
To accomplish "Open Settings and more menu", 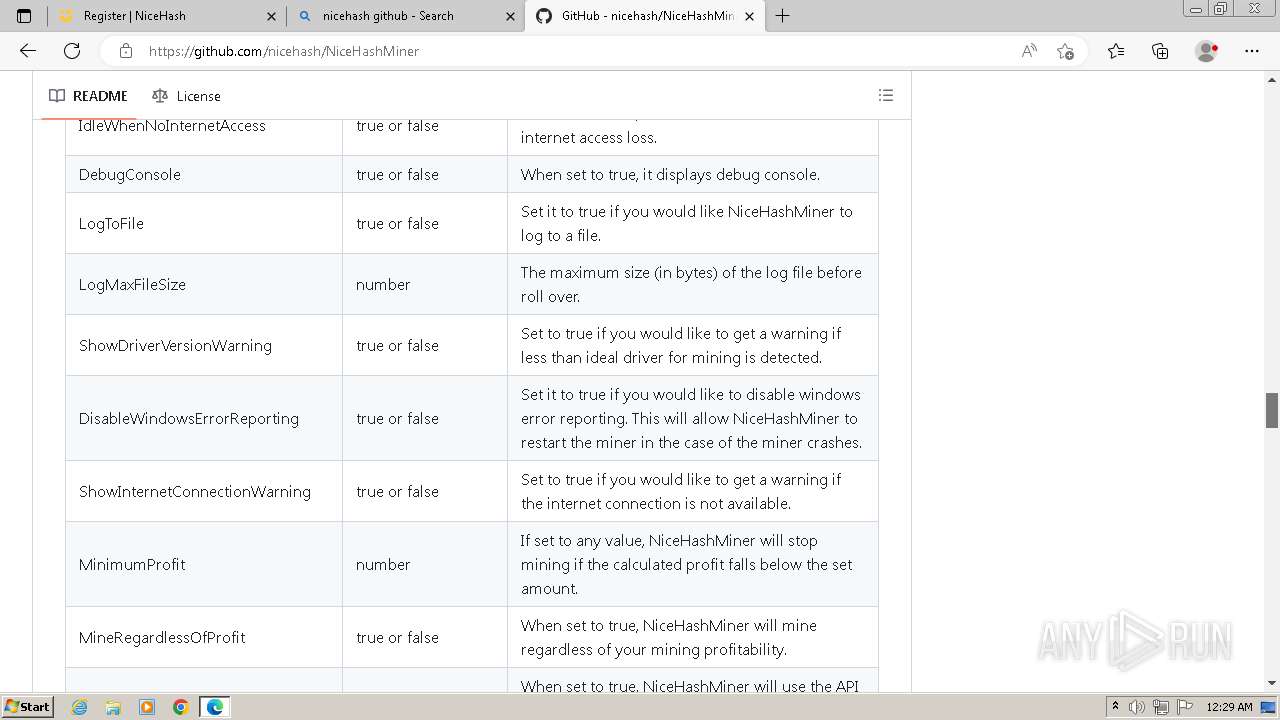I will click(1252, 51).
